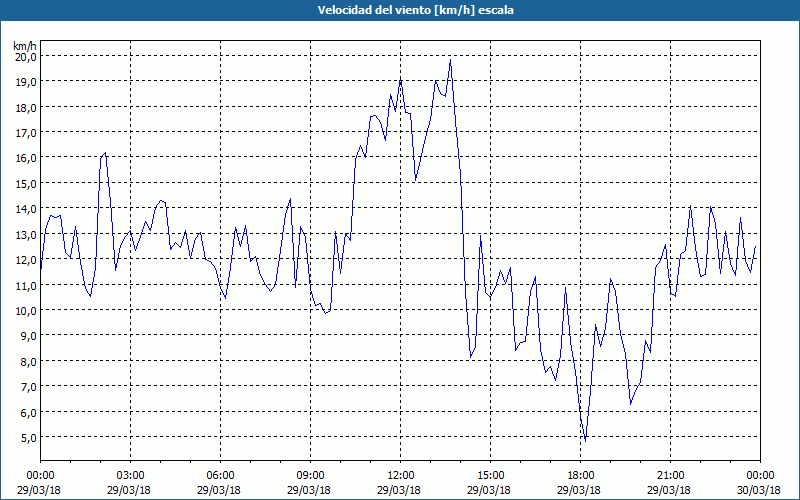Image resolution: width=800 pixels, height=500 pixels.
Task: Click the 09:00 time axis label
Action: coord(310,476)
